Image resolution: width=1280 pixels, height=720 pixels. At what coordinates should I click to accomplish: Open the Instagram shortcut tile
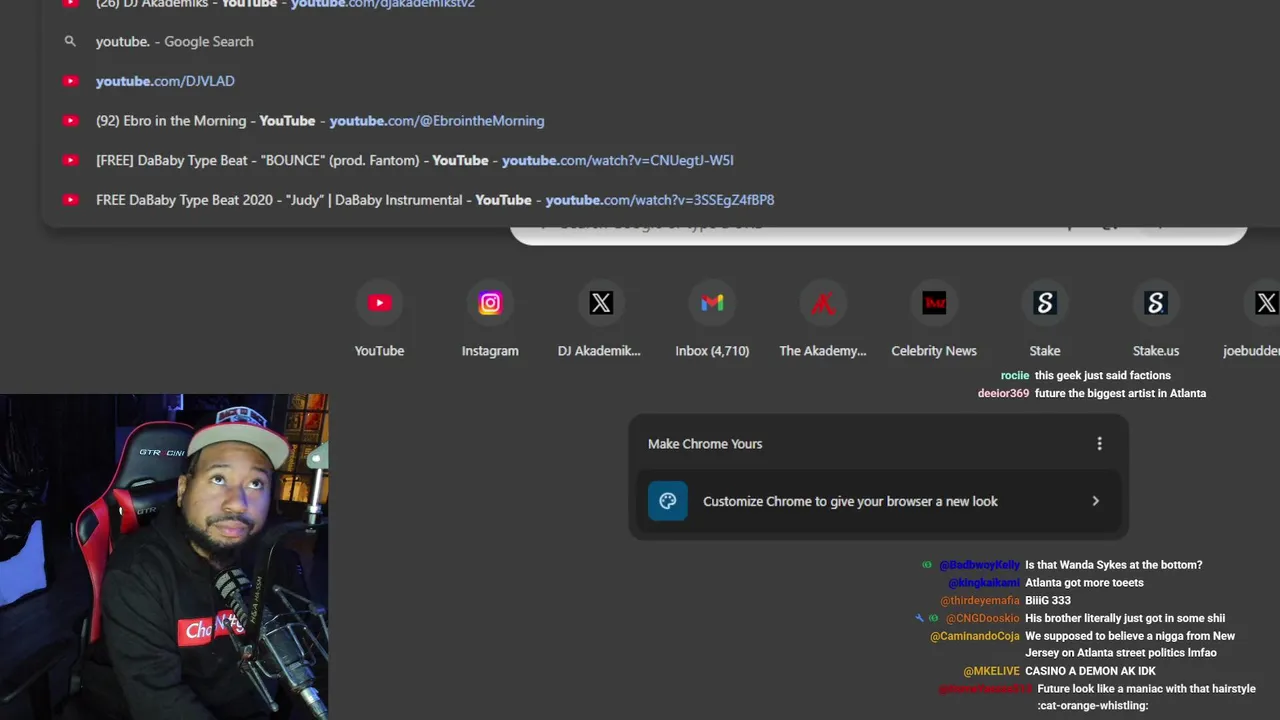[x=490, y=320]
